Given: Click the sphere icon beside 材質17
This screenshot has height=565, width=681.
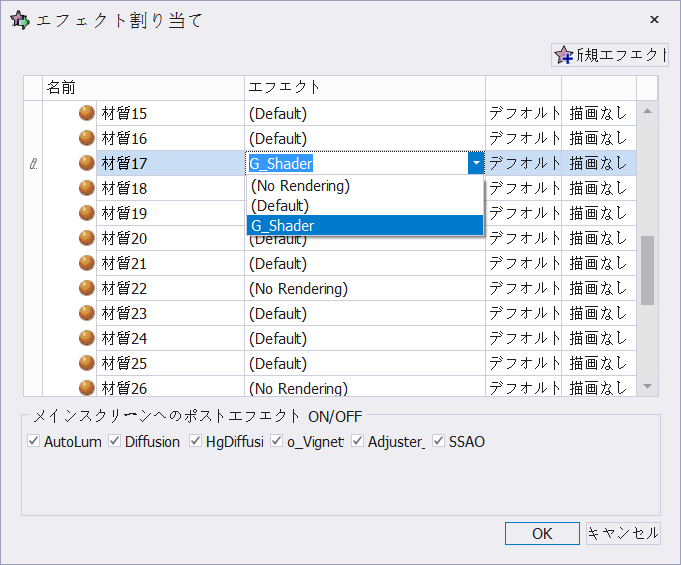Looking at the screenshot, I should click(x=87, y=163).
